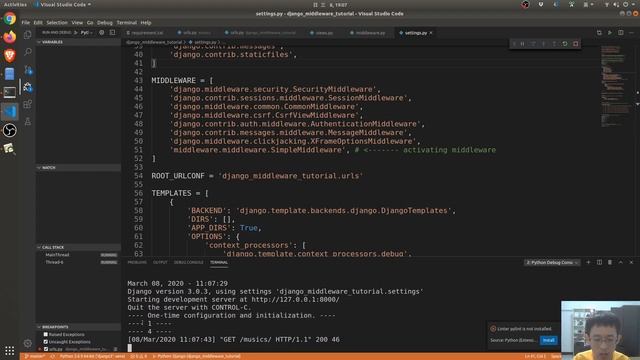640x360 pixels.
Task: Show Applications grid in the dock
Action: click(x=9, y=351)
